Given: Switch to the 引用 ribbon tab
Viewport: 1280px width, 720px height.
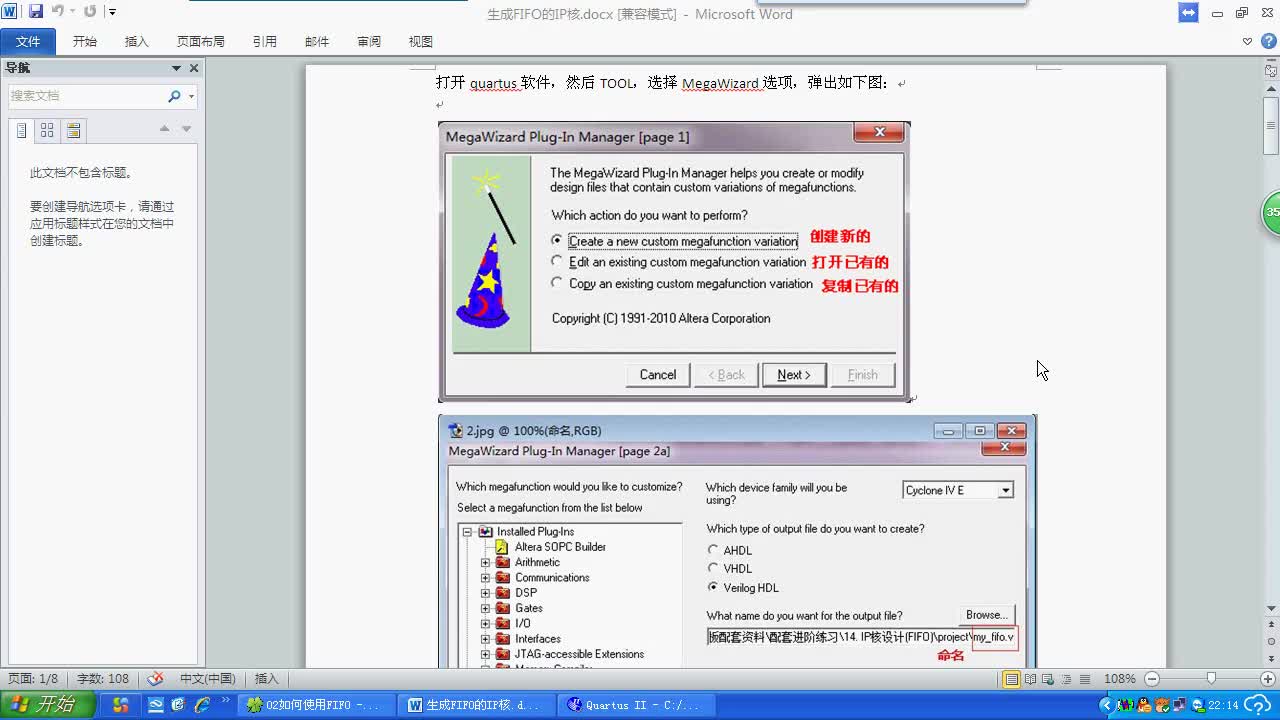Looking at the screenshot, I should coord(265,41).
